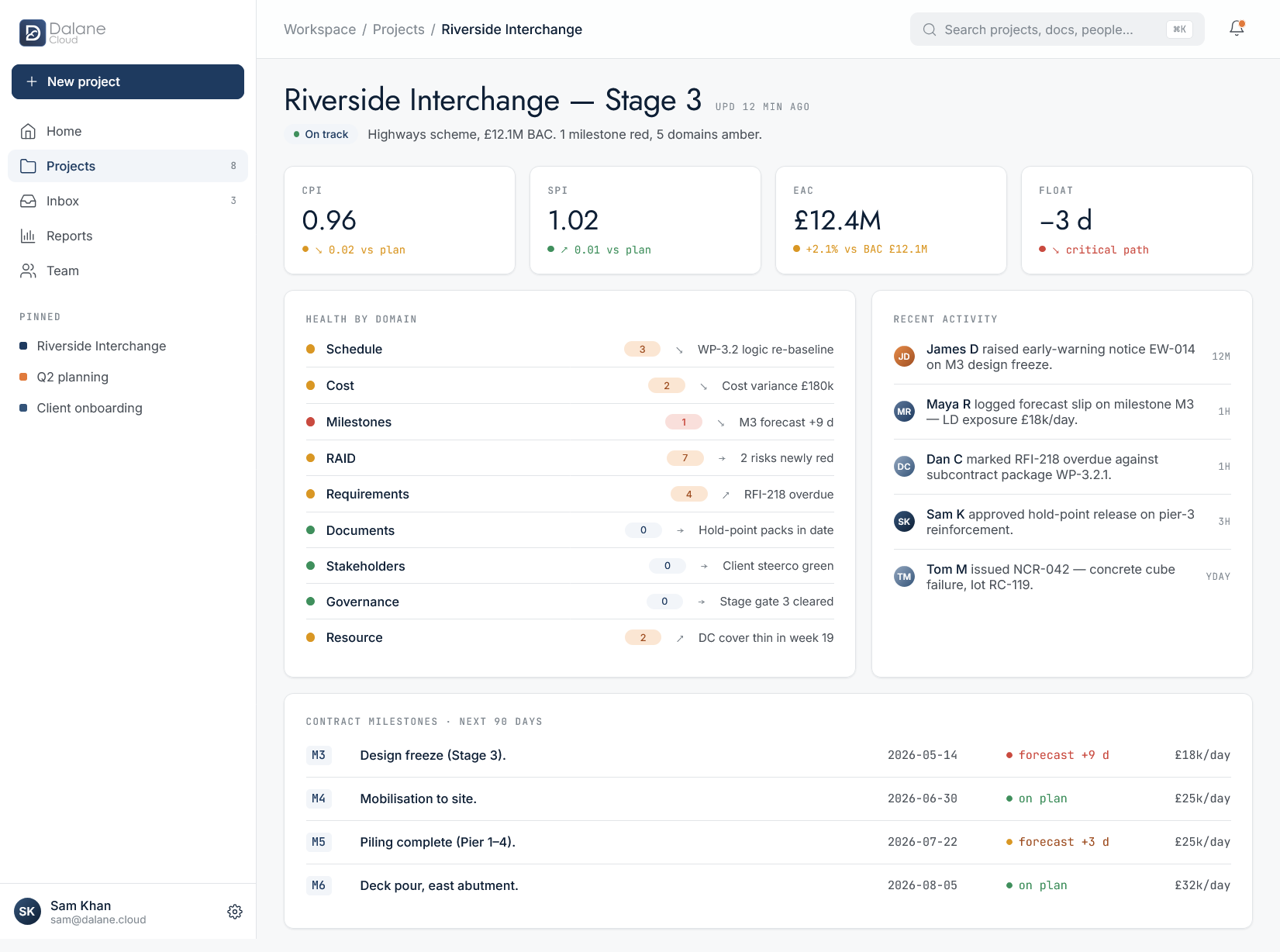Screen dimensions: 1280x952
Task: Create a New project
Action: [x=128, y=81]
